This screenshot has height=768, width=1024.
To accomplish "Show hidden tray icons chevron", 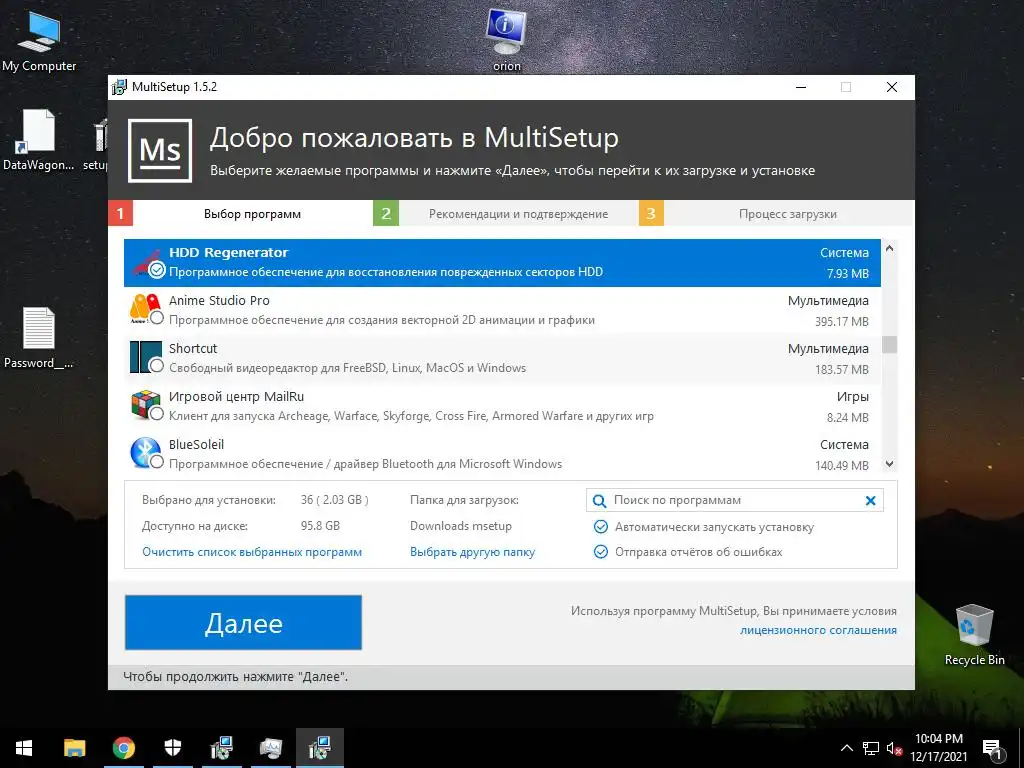I will [x=846, y=748].
